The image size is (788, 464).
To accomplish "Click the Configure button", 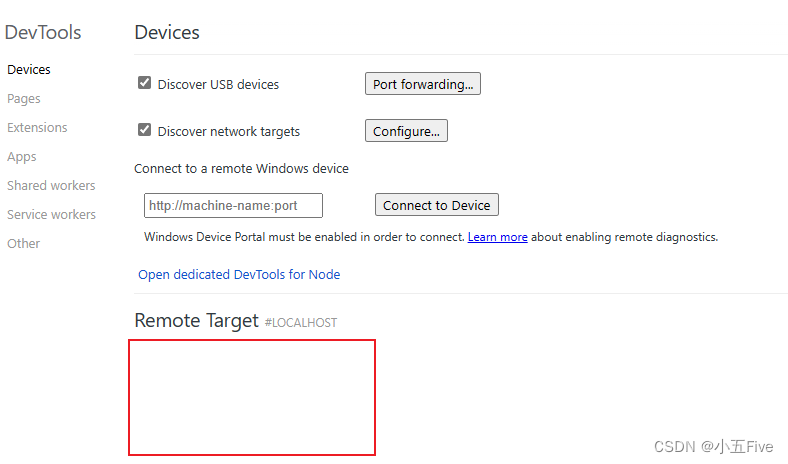I will 406,131.
